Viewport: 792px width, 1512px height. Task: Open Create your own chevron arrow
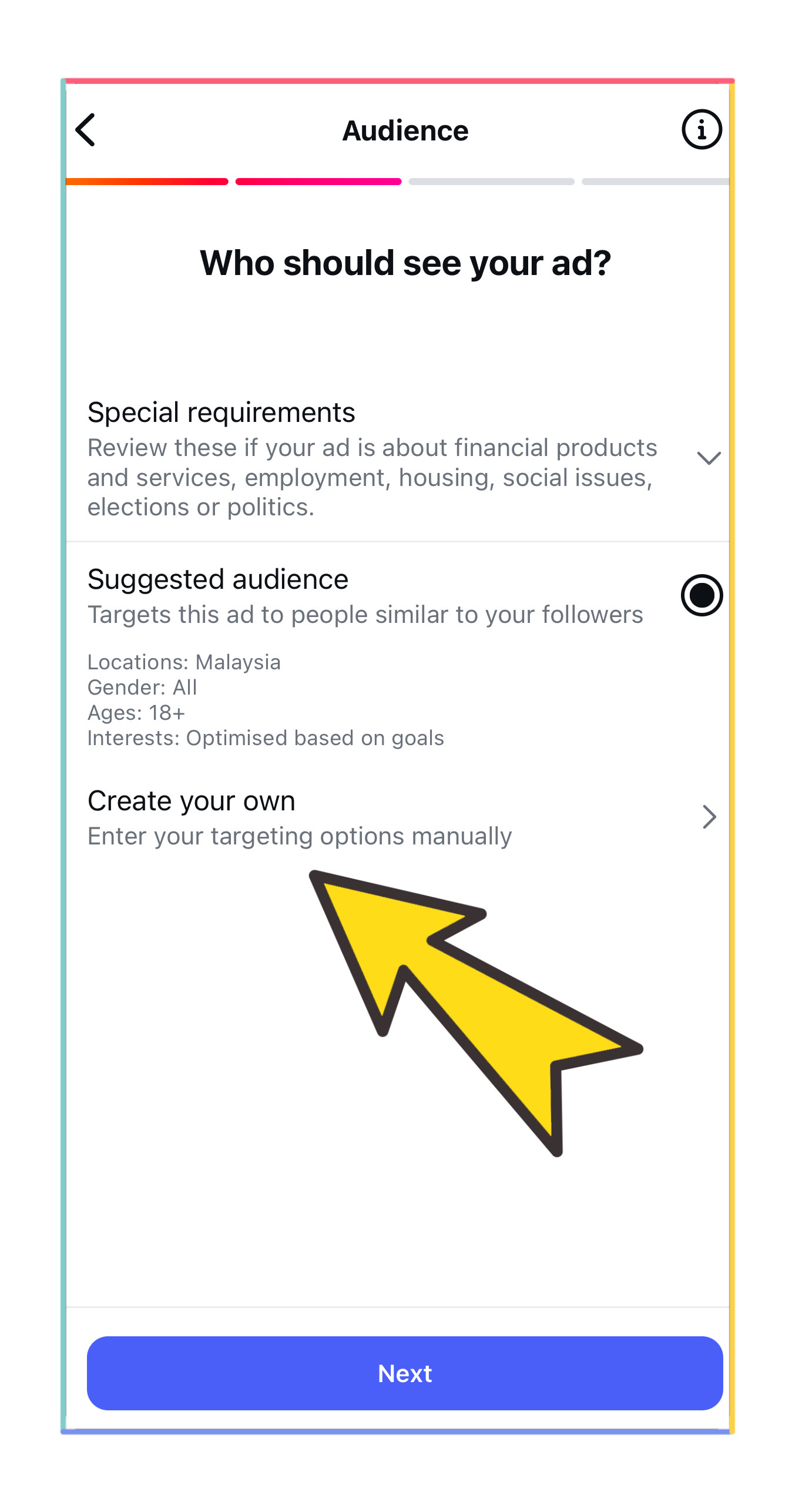(x=710, y=817)
